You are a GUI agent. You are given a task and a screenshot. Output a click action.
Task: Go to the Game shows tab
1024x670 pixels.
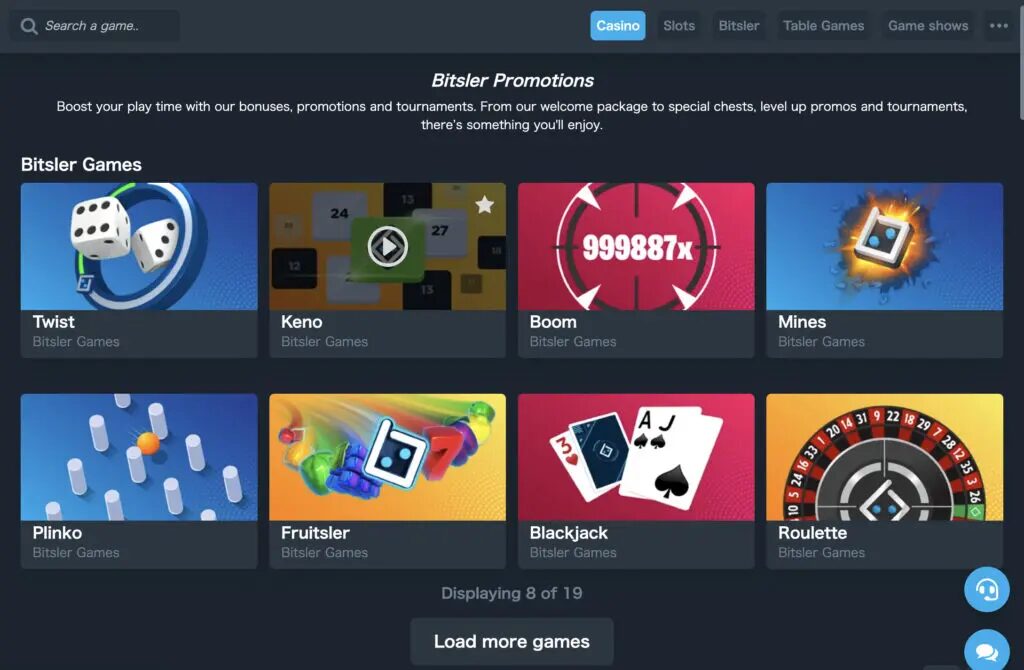928,26
